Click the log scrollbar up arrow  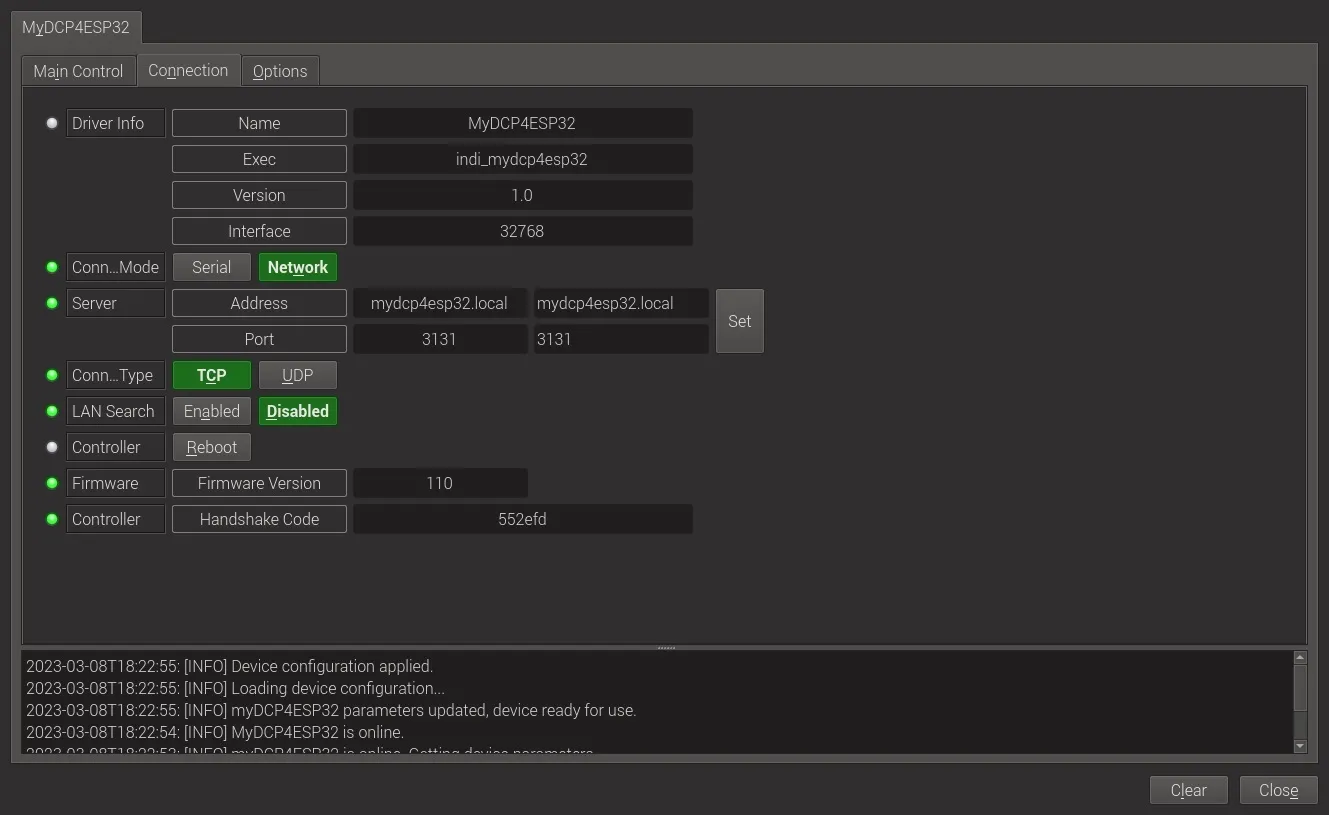coord(1300,658)
